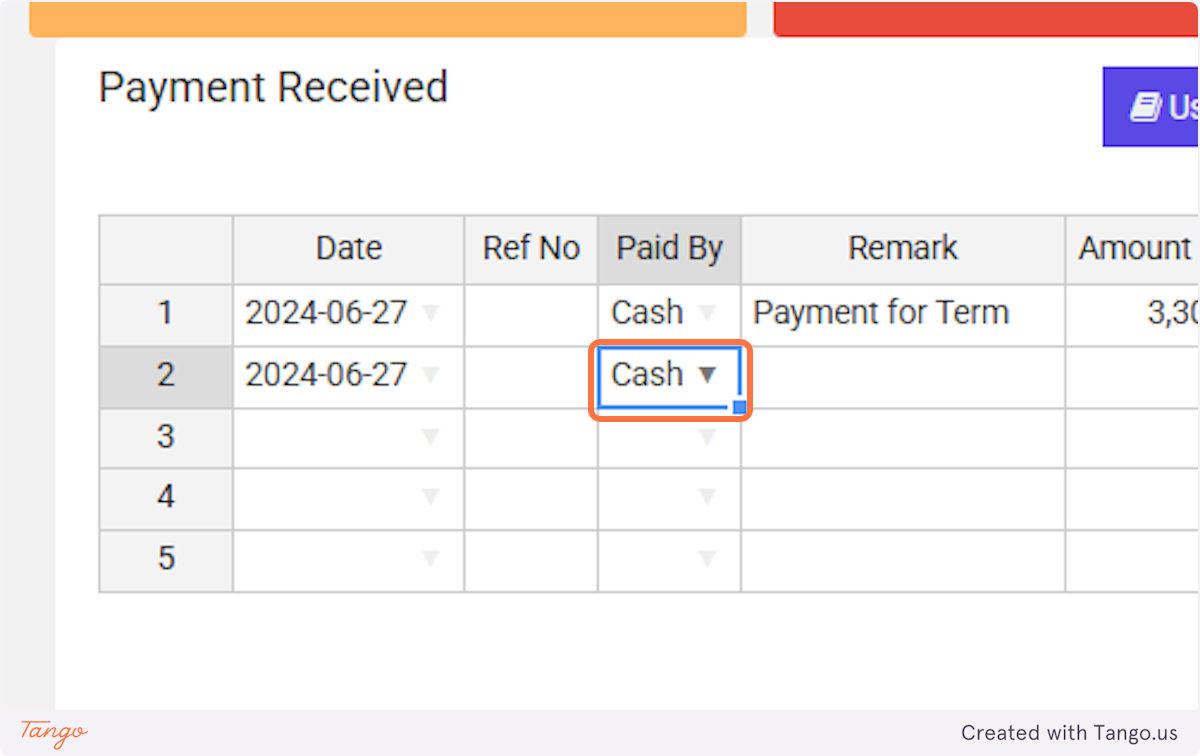Click the empty Ref No cell in row 2
The image size is (1200, 756).
531,376
